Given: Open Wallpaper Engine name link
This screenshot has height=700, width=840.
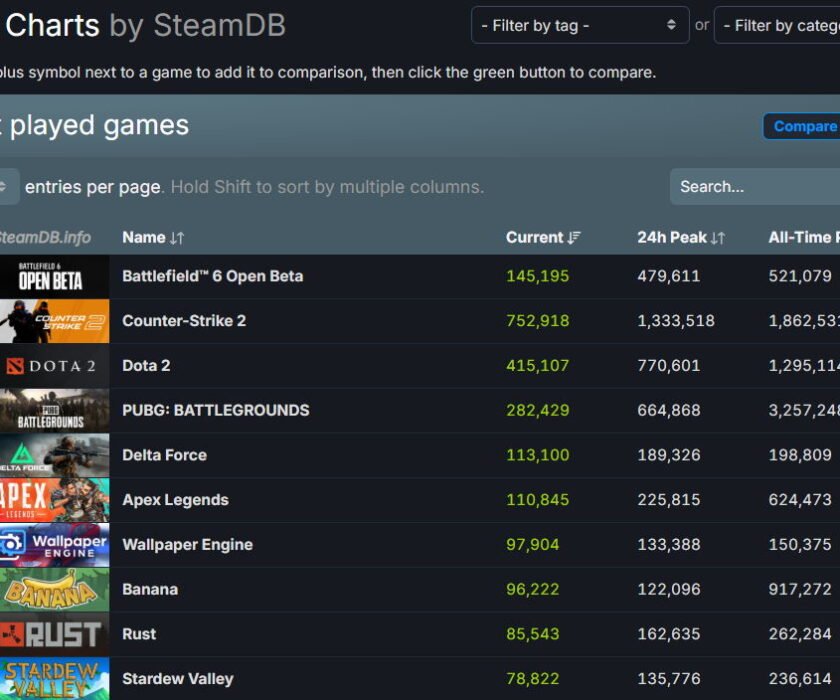Looking at the screenshot, I should (188, 544).
